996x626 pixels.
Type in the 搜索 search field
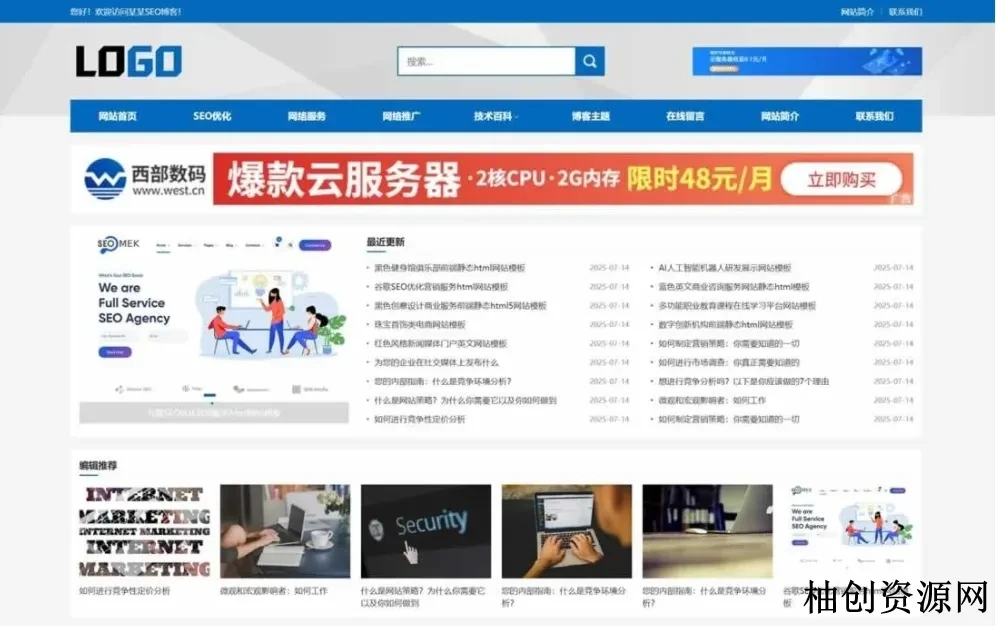point(486,61)
